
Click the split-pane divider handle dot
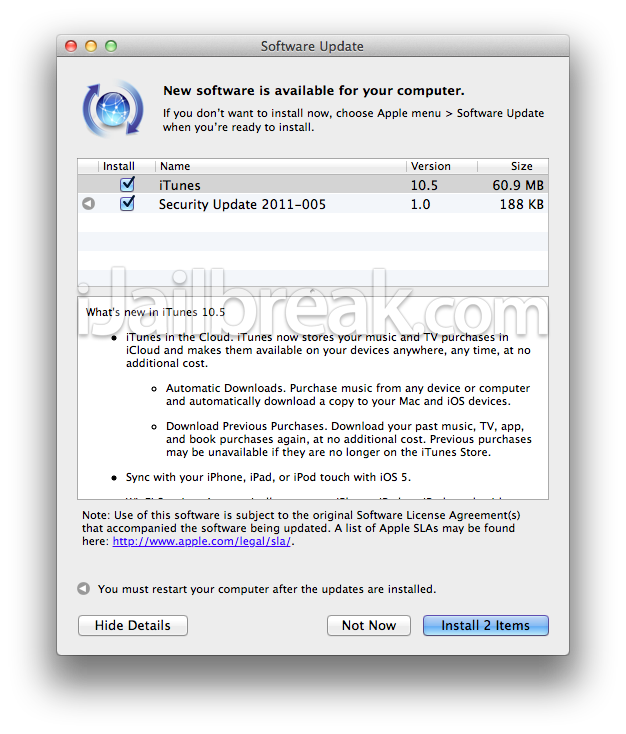(x=313, y=291)
